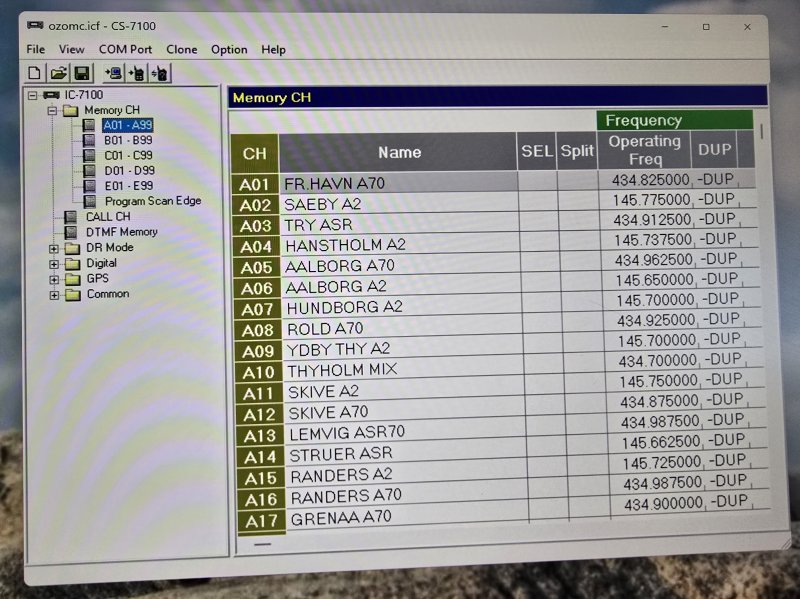
Task: Open the CALL CH tree entry
Action: tap(107, 216)
